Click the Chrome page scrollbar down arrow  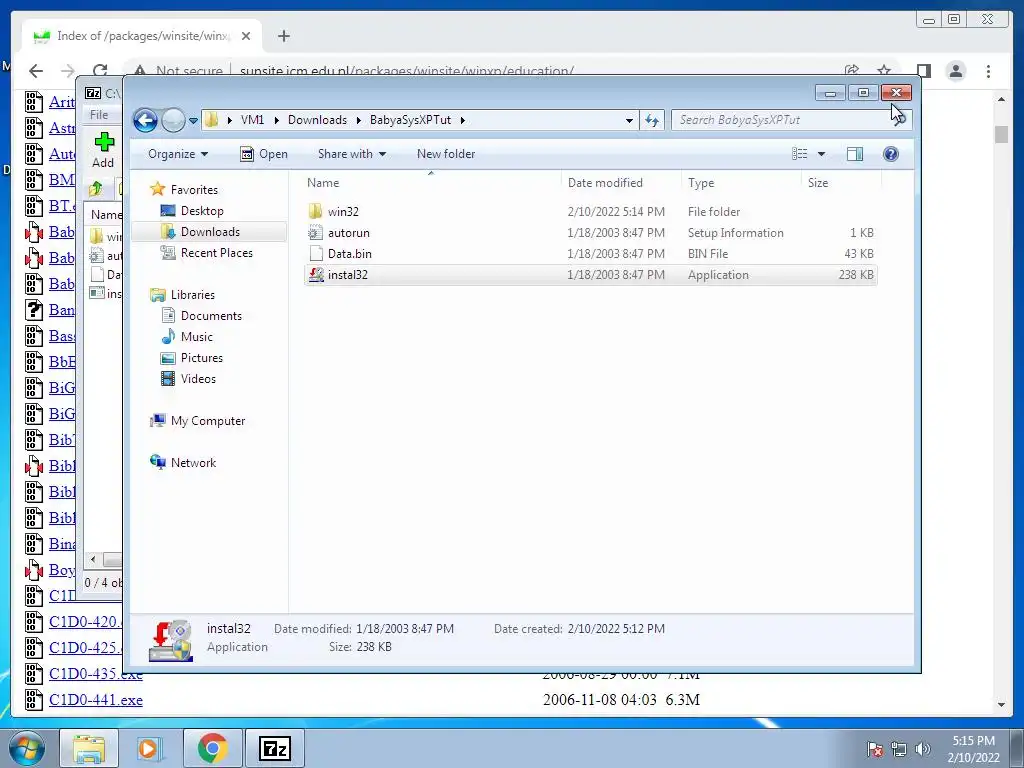point(1001,704)
